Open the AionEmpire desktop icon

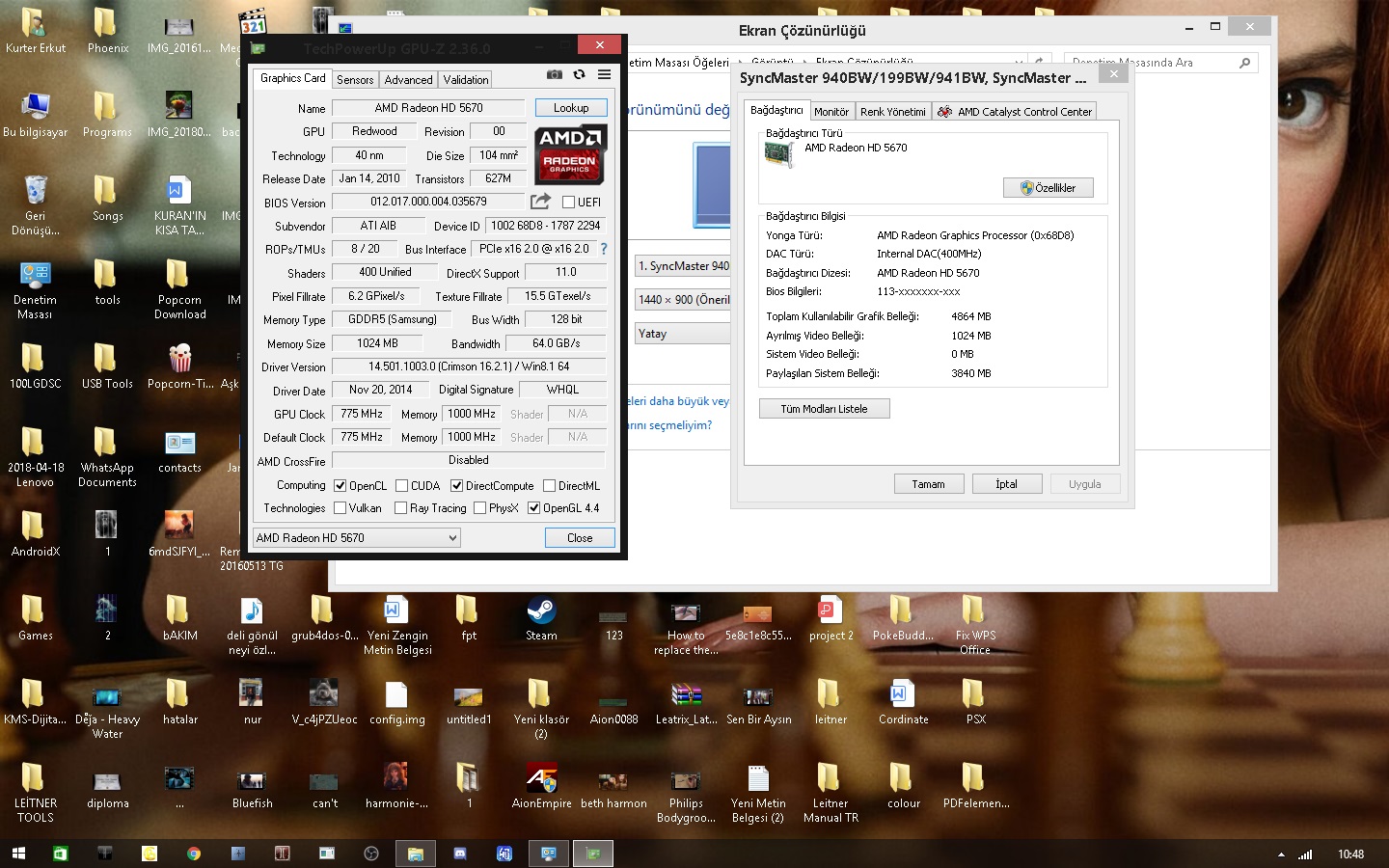point(541,786)
